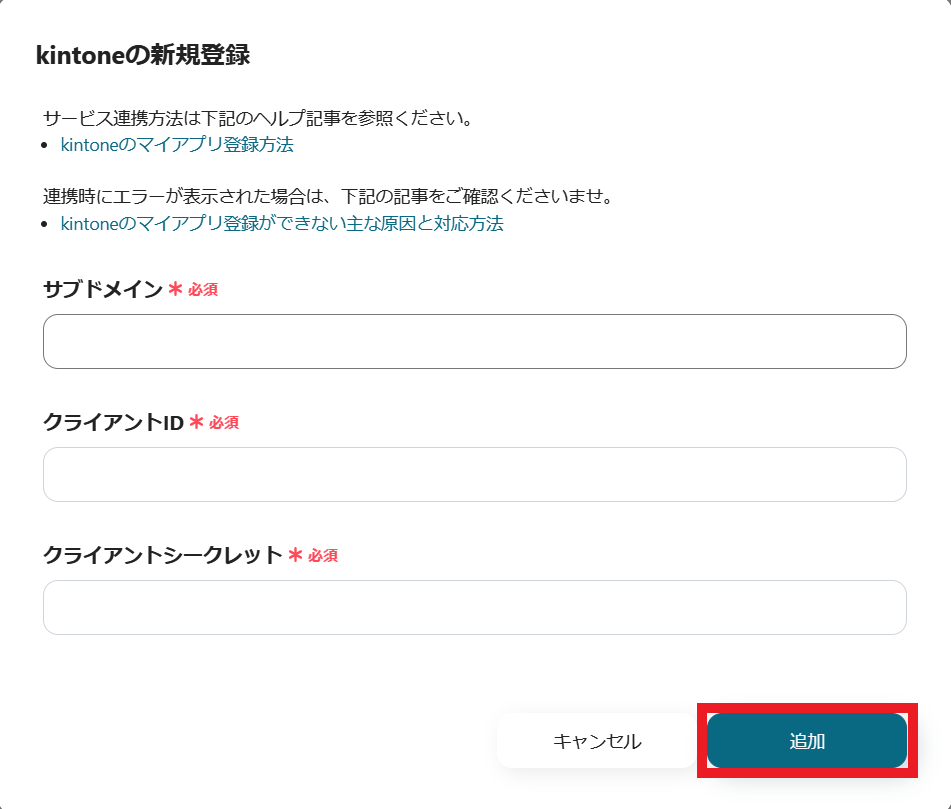Dismiss the dialog via キャンセル
951x809 pixels.
tap(597, 740)
